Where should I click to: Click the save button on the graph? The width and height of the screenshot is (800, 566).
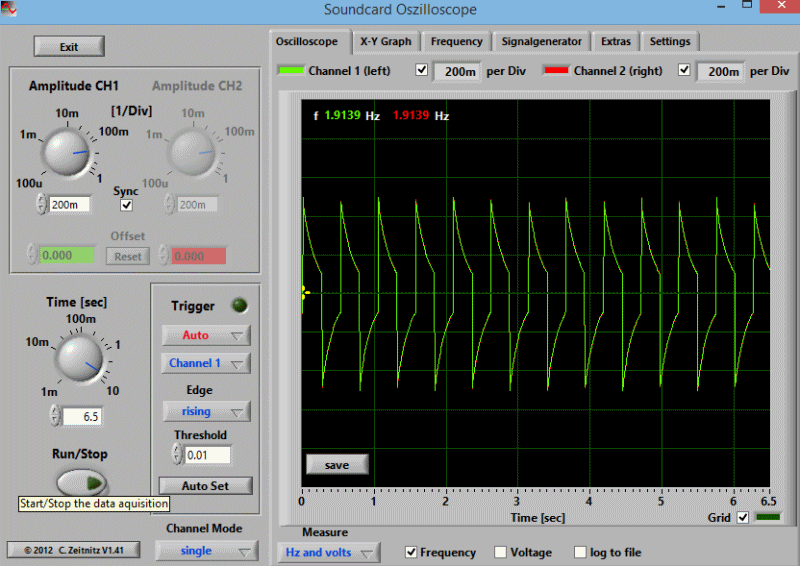[337, 465]
